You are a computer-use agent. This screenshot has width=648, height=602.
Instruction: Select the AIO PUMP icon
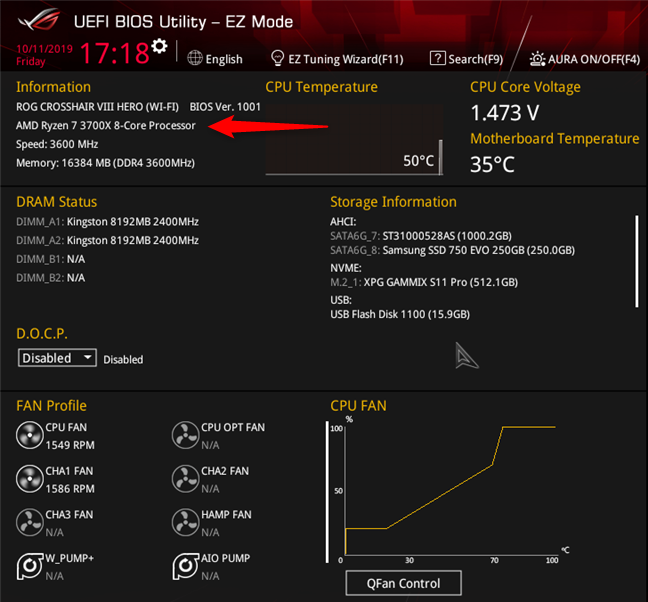[186, 566]
